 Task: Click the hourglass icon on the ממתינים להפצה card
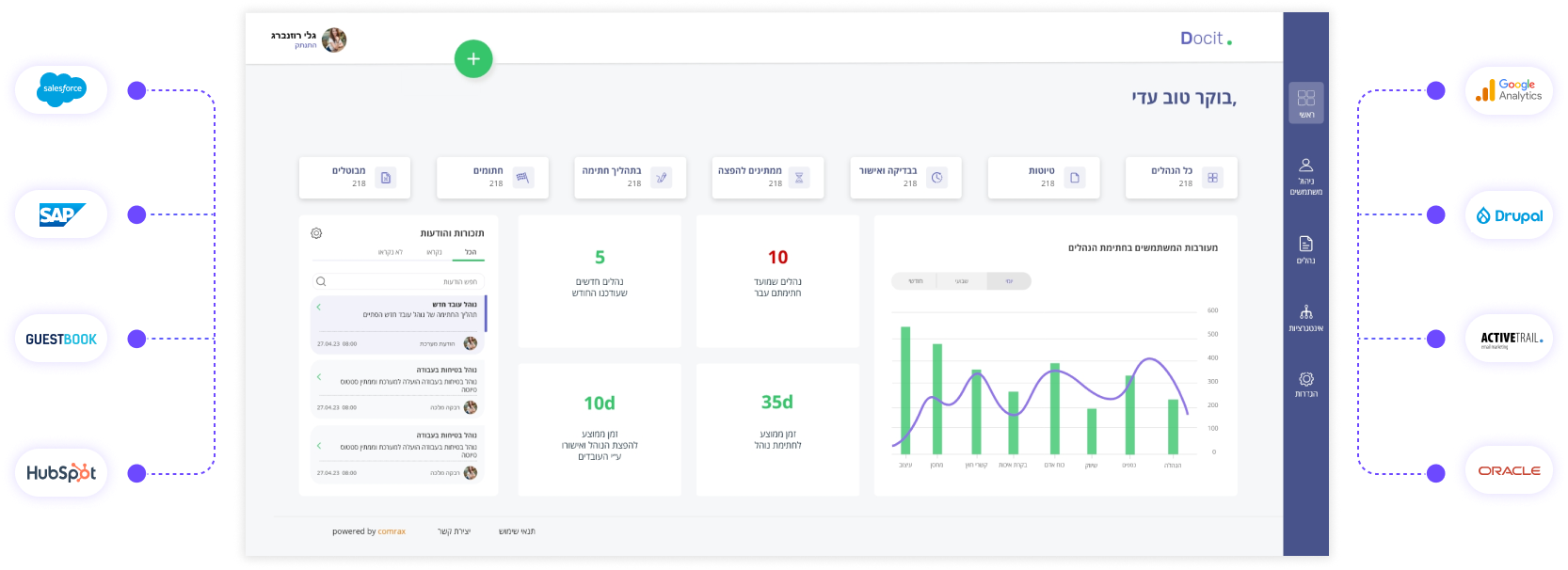pos(799,178)
